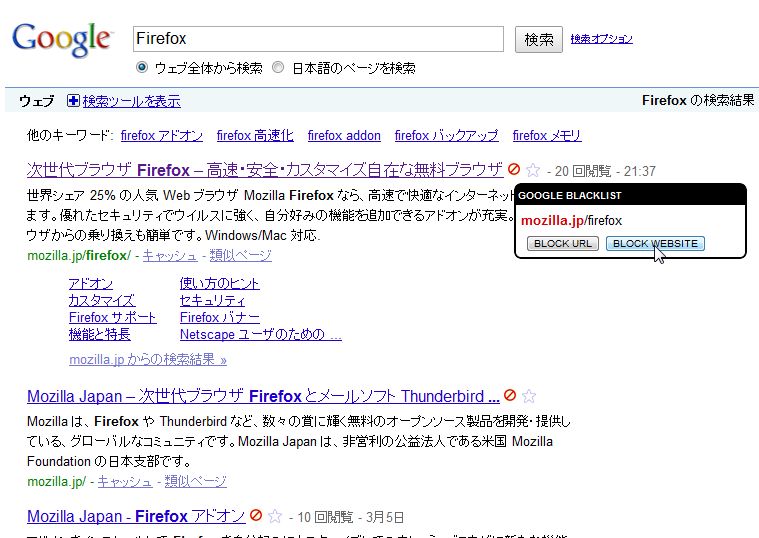Open the Mozilla Japan - Firefox アドオン result

pos(136,516)
